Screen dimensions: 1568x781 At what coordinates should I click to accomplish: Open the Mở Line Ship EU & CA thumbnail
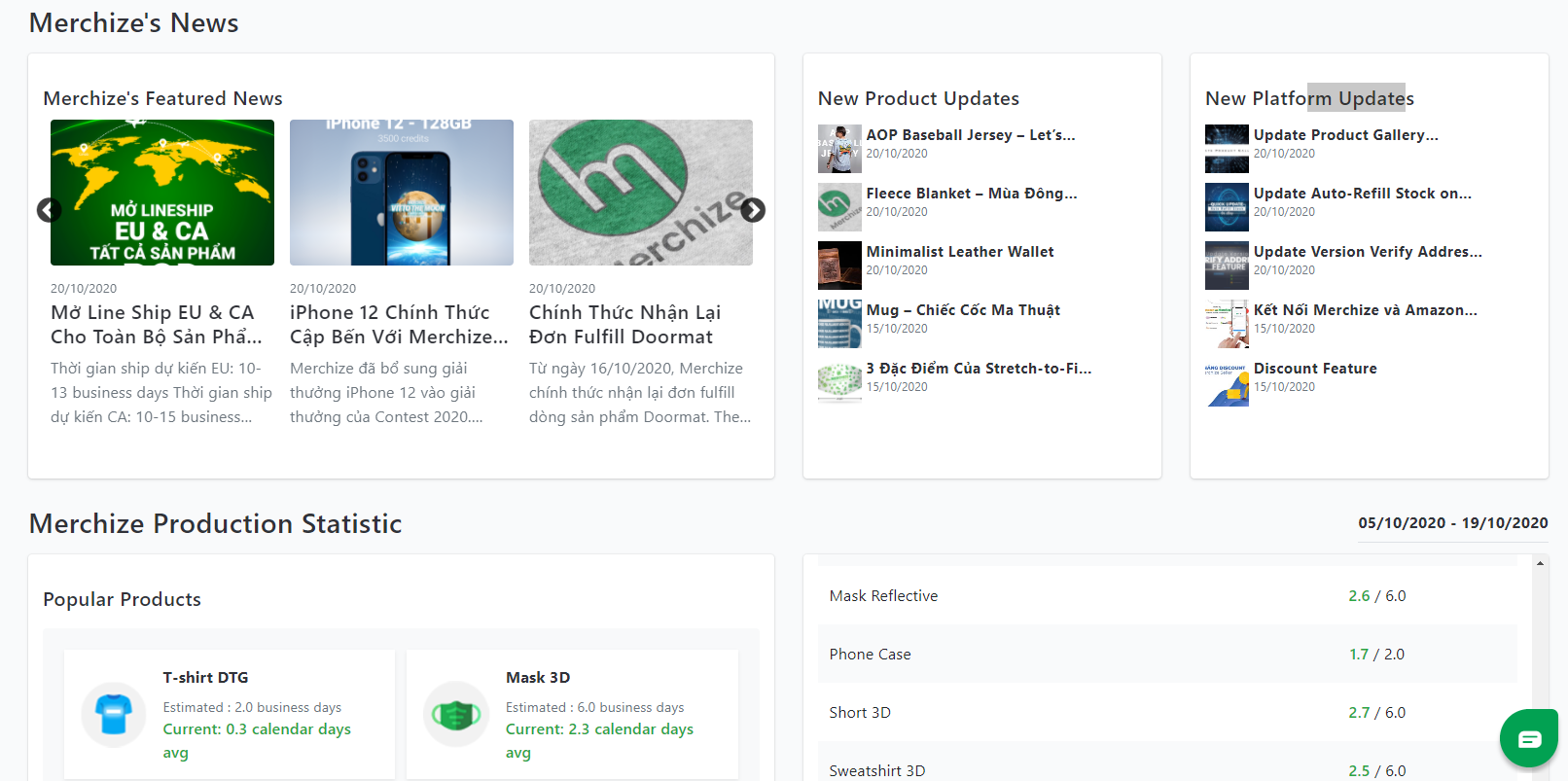[162, 193]
